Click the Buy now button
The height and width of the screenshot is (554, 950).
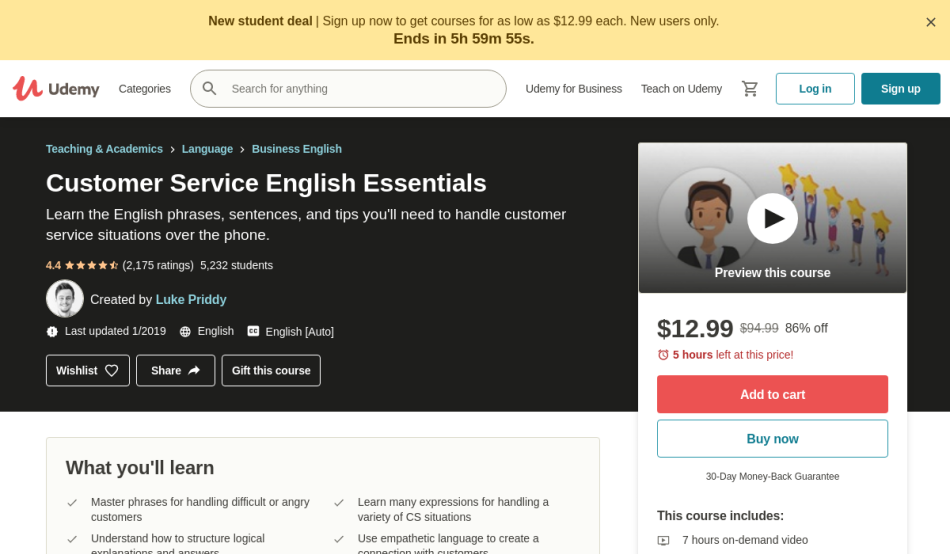coord(772,439)
